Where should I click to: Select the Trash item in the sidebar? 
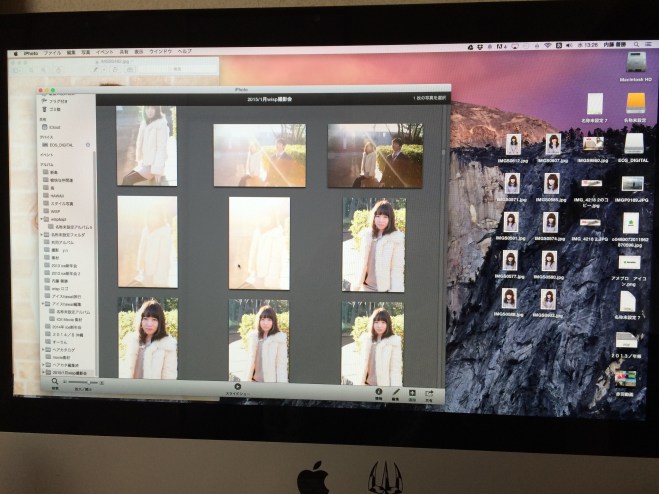pyautogui.click(x=57, y=109)
